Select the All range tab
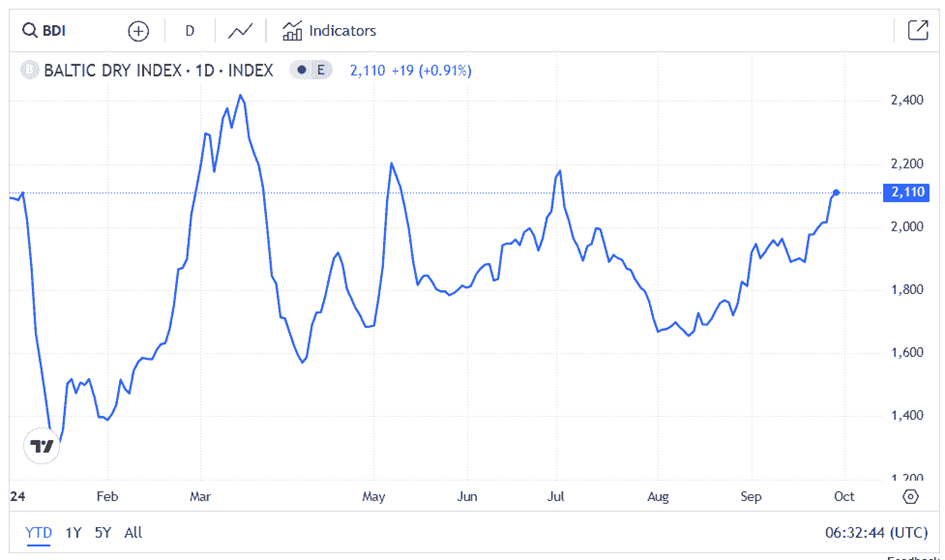The width and height of the screenshot is (945, 560). click(x=133, y=533)
